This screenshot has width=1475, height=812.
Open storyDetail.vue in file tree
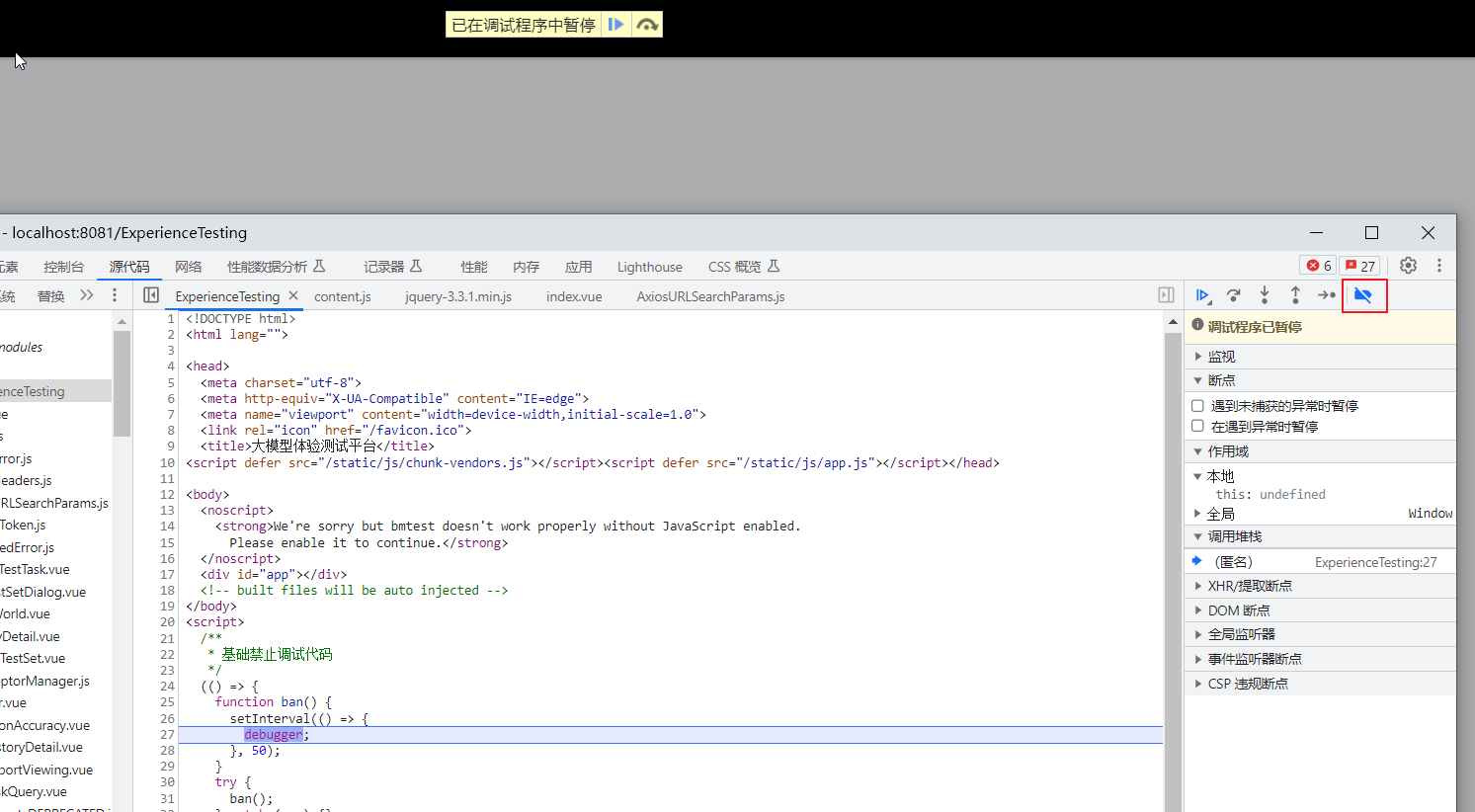pyautogui.click(x=41, y=747)
